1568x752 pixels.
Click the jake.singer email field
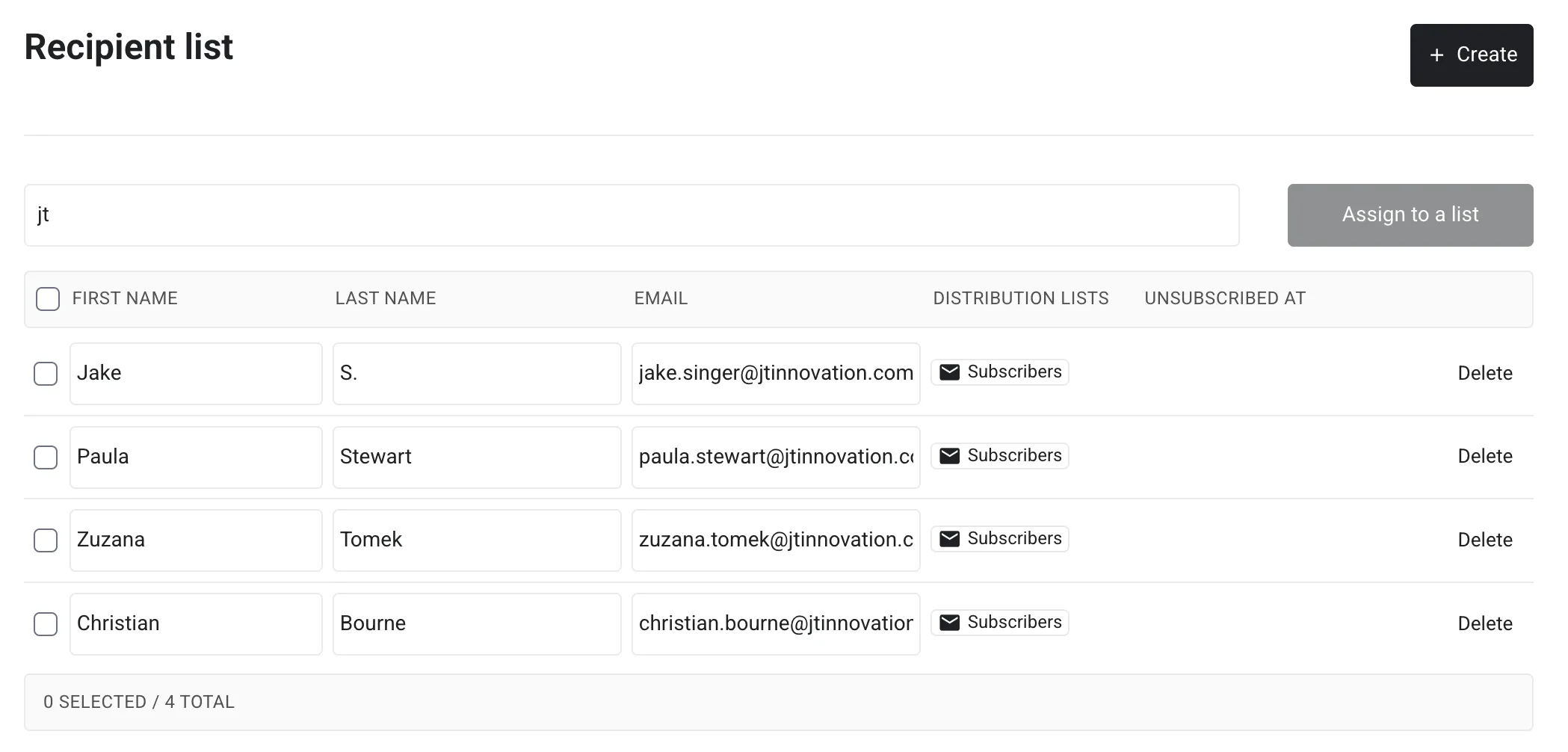tap(775, 374)
